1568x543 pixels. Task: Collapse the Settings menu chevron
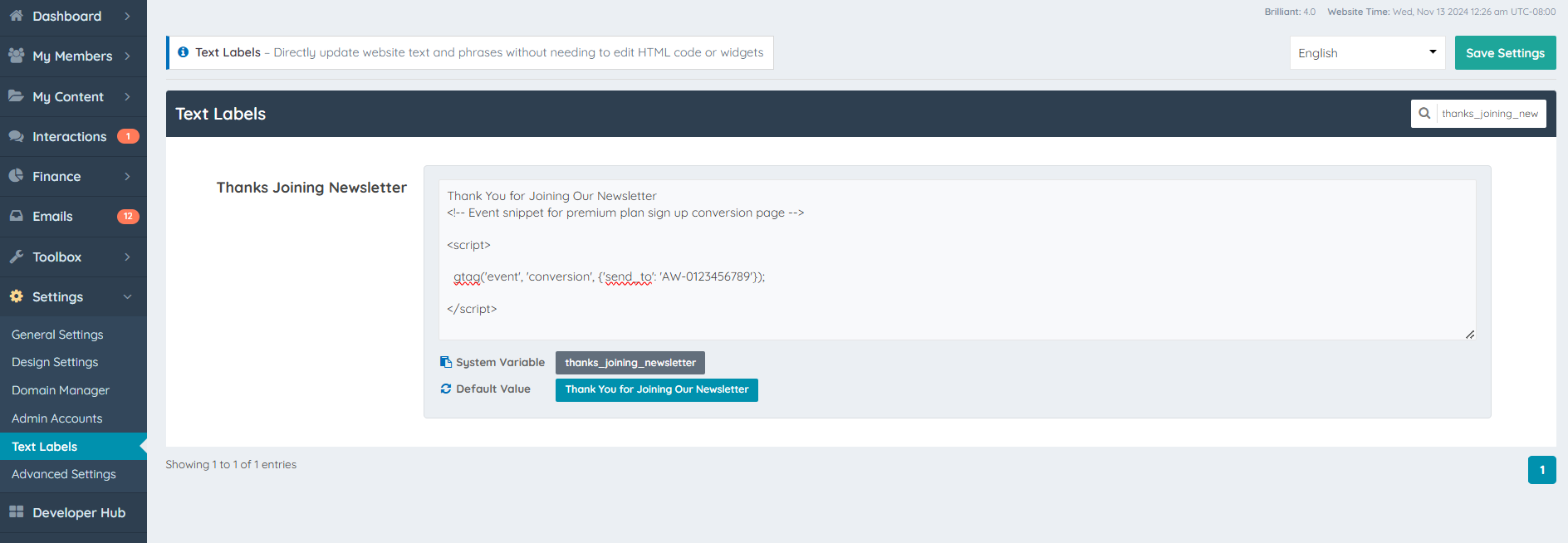pos(127,296)
